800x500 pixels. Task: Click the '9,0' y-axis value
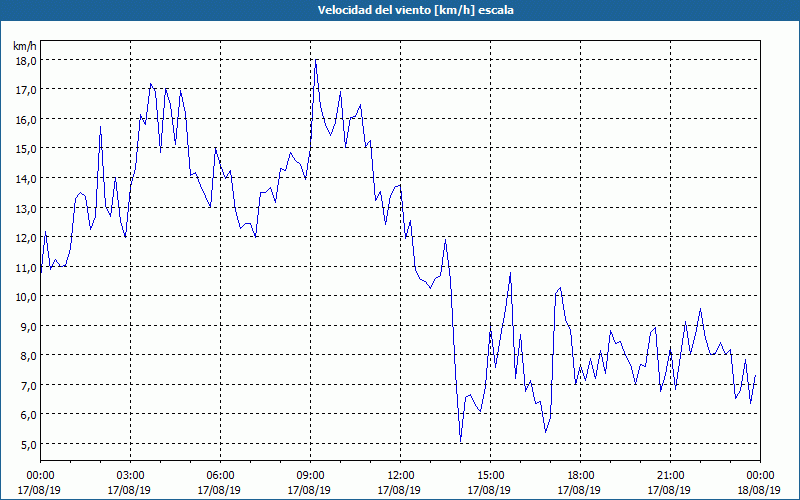click(x=29, y=327)
